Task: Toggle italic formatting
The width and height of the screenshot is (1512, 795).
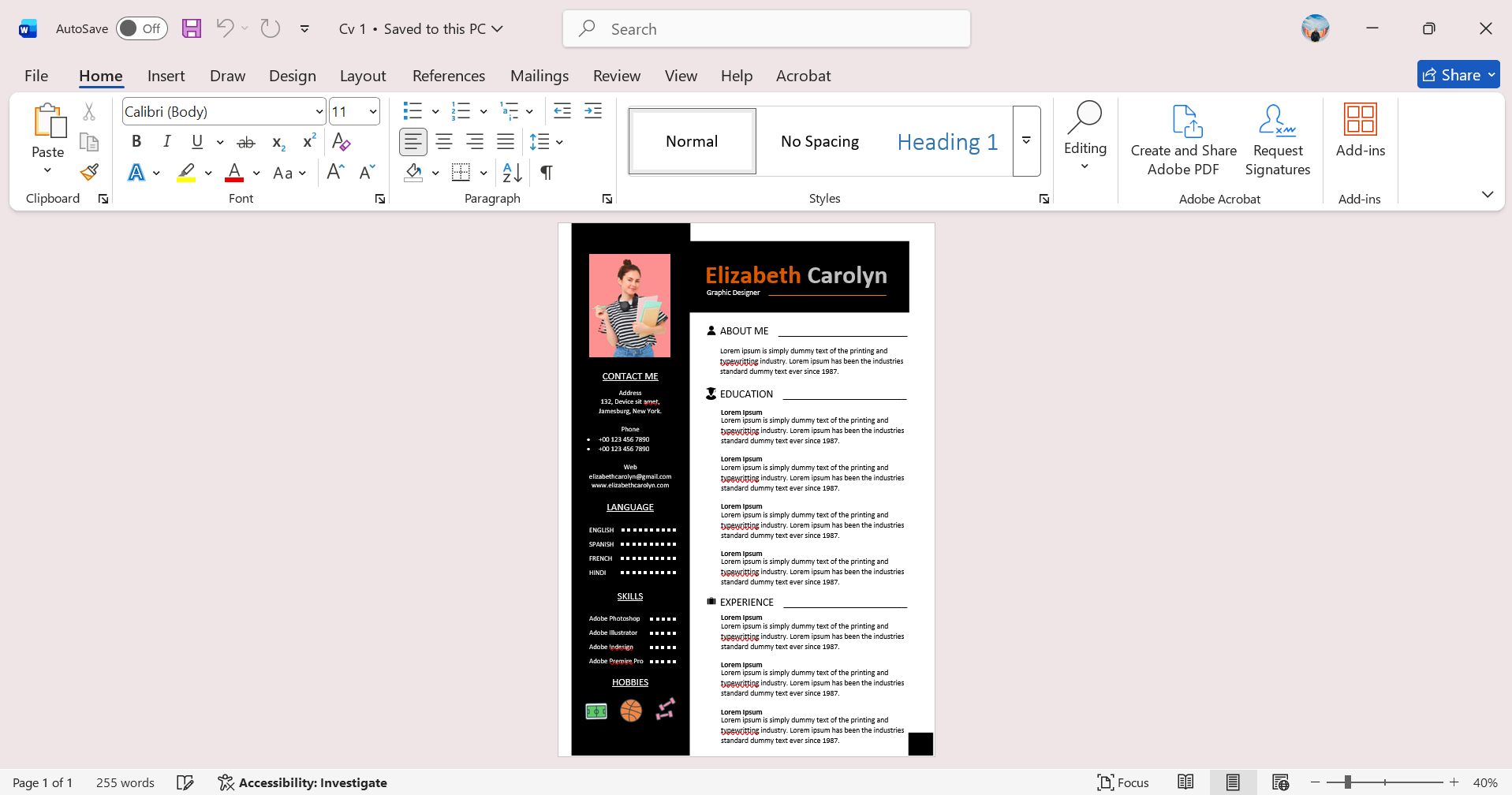Action: (x=166, y=141)
